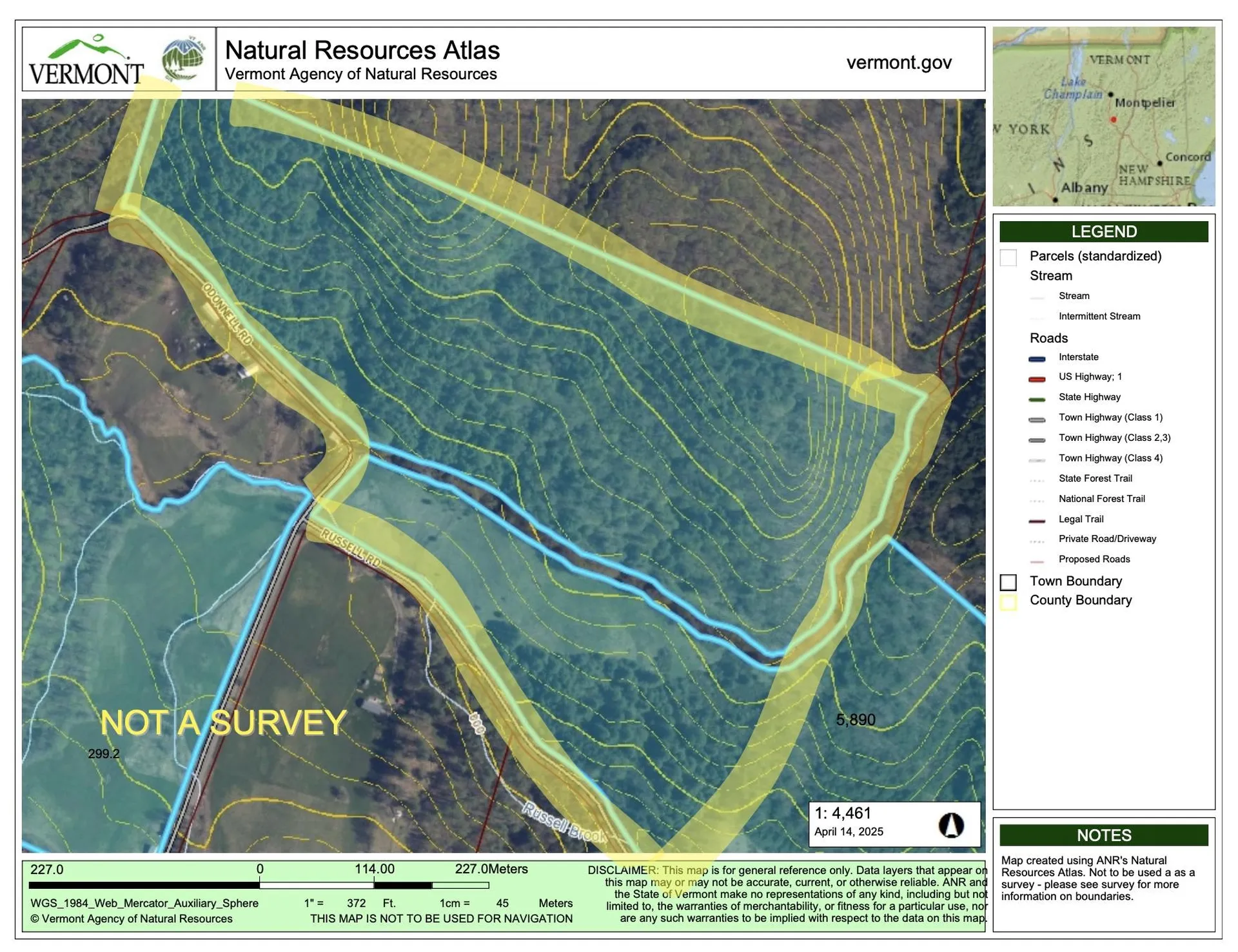
Task: Click the Interstate road legend symbol
Action: tap(1036, 358)
